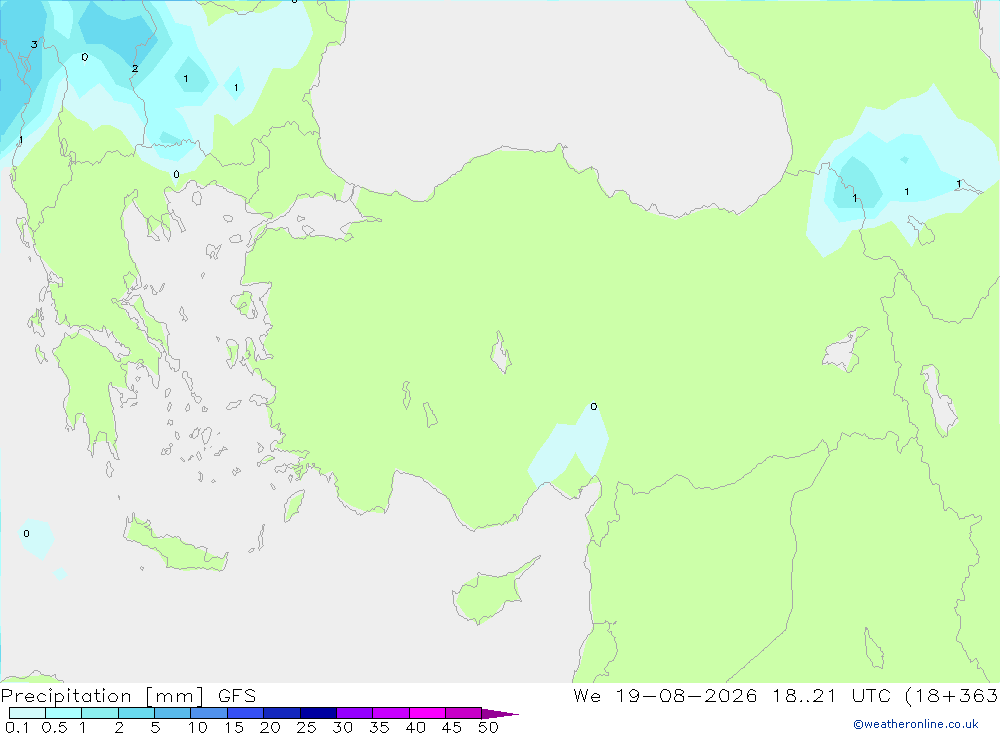1000x733 pixels.
Task: Click the "GFS" model label
Action: [237, 696]
